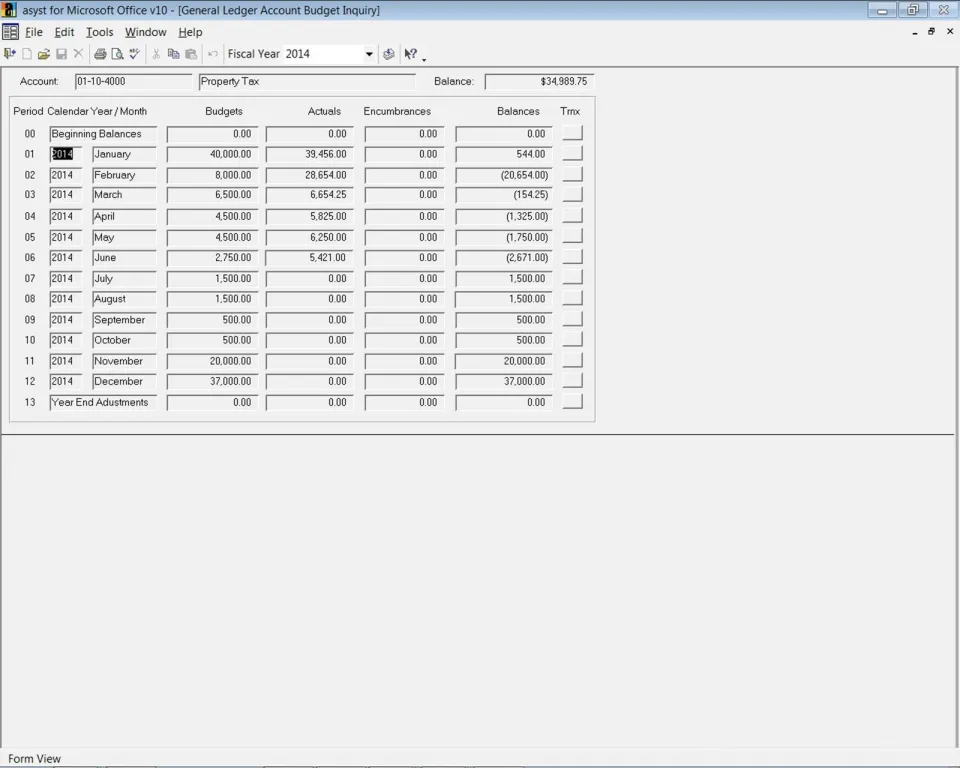Click the Spelling check icon
The width and height of the screenshot is (960, 768).
(x=135, y=54)
